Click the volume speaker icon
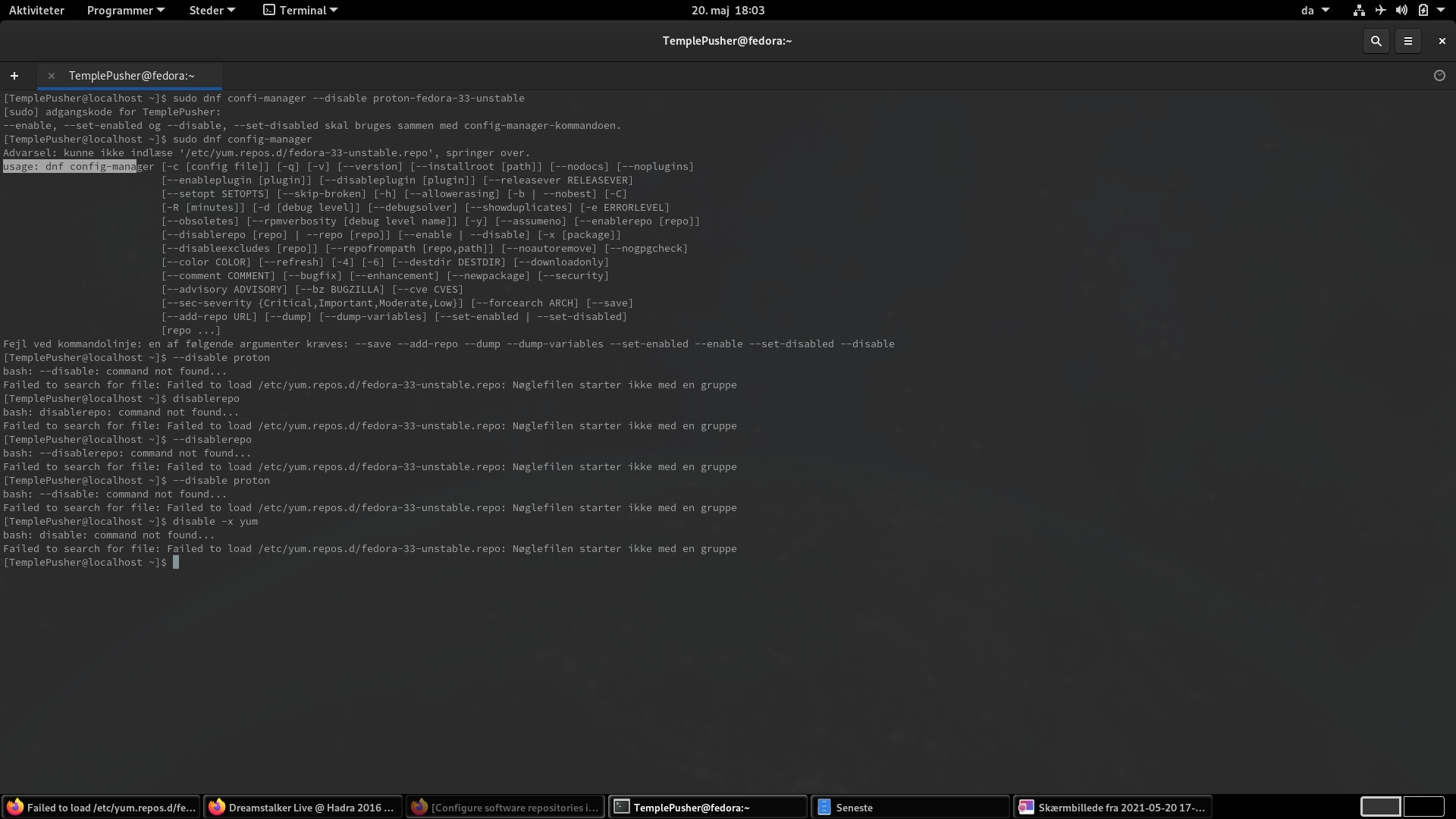Screen dimensions: 1456x819 (x=1401, y=11)
